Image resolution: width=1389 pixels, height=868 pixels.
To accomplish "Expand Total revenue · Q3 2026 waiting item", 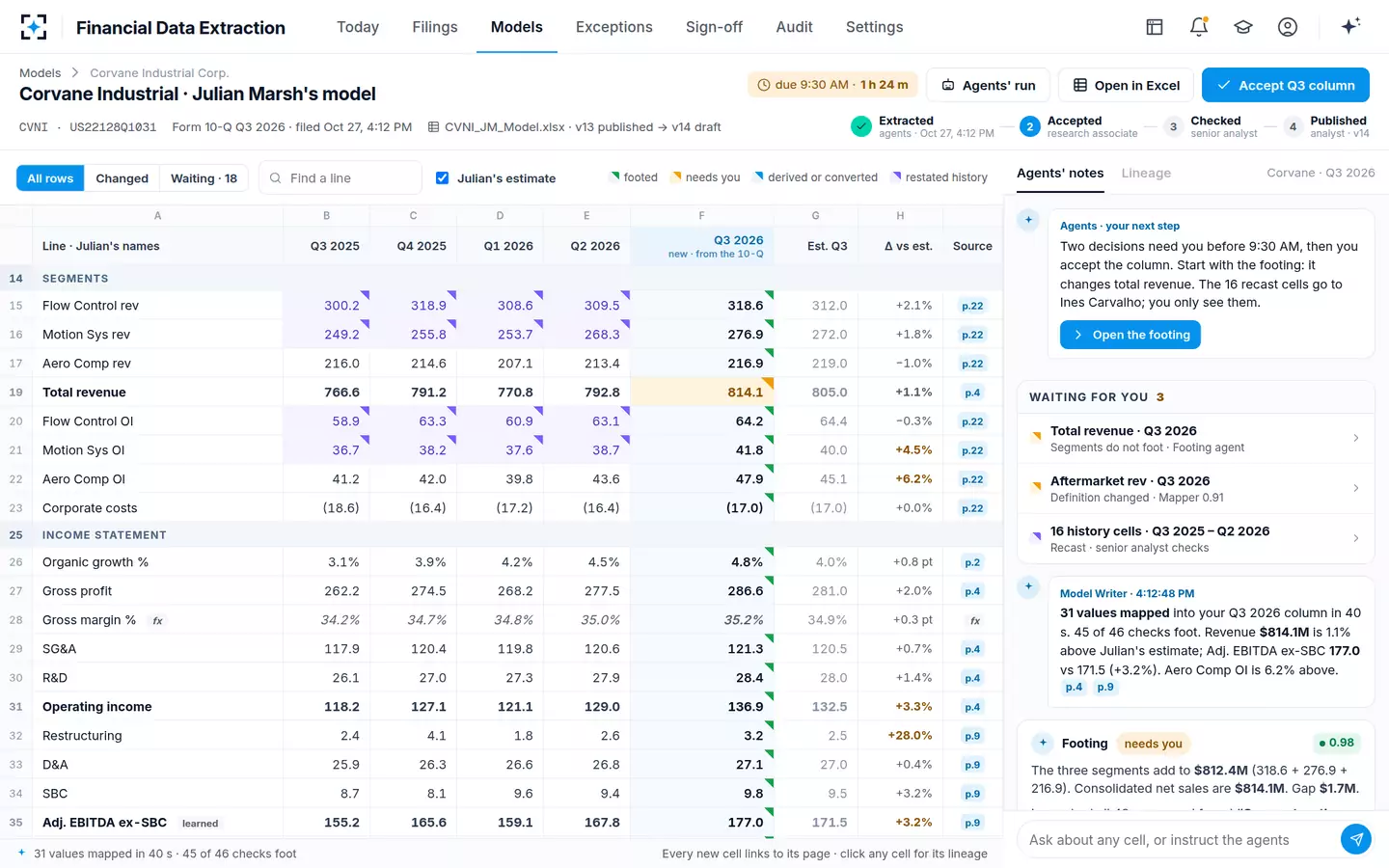I will [1196, 439].
